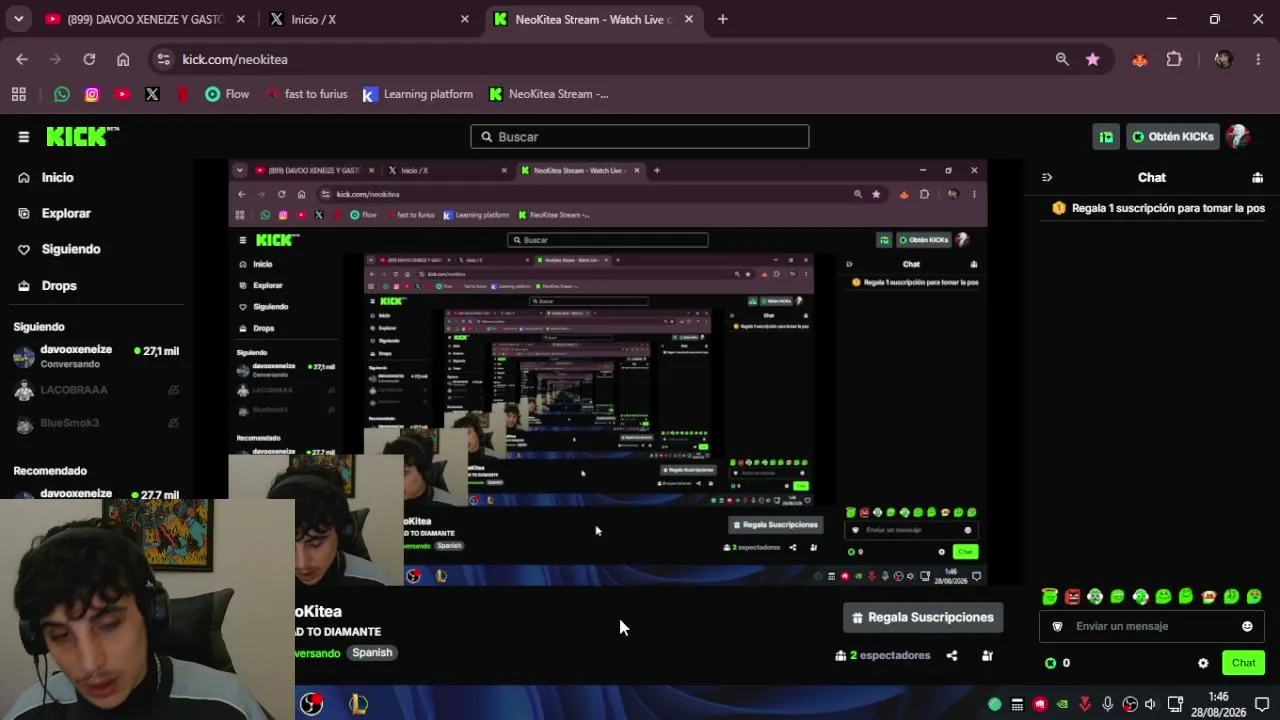Click the Regala 1 suscripción banner
This screenshot has width=1280, height=720.
pyautogui.click(x=1158, y=208)
